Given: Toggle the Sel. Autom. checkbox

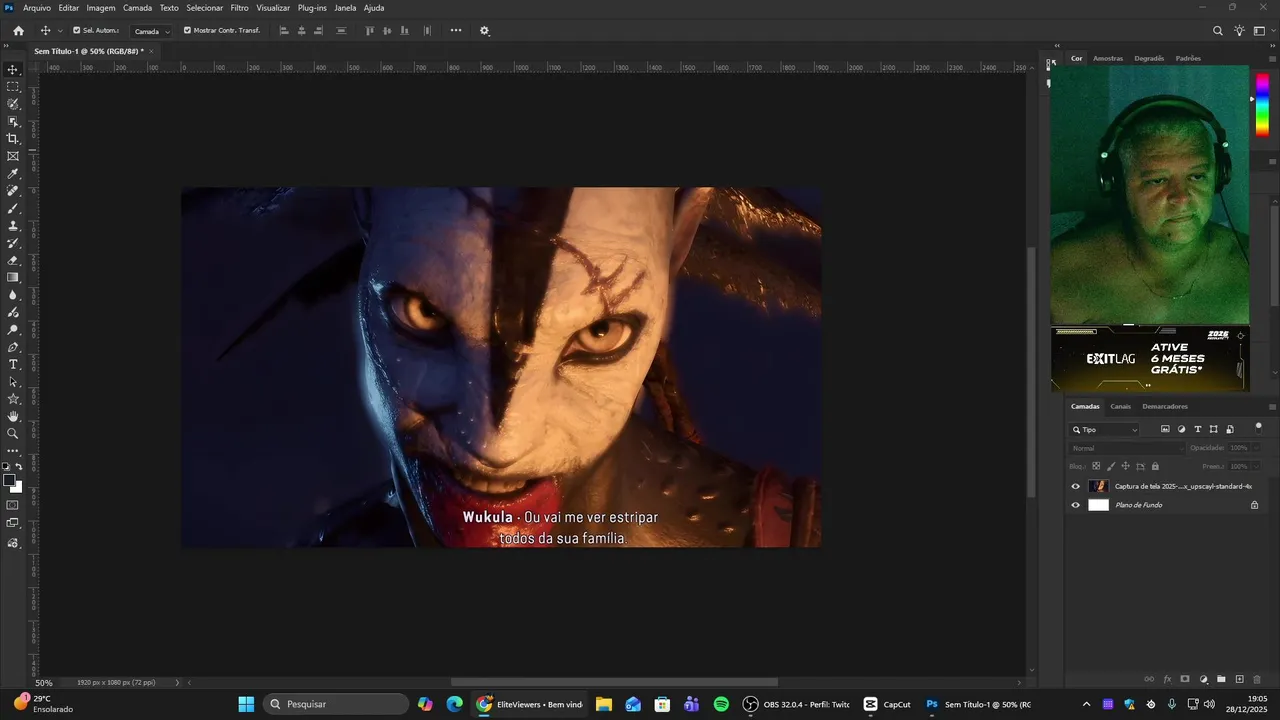Looking at the screenshot, I should tap(77, 30).
